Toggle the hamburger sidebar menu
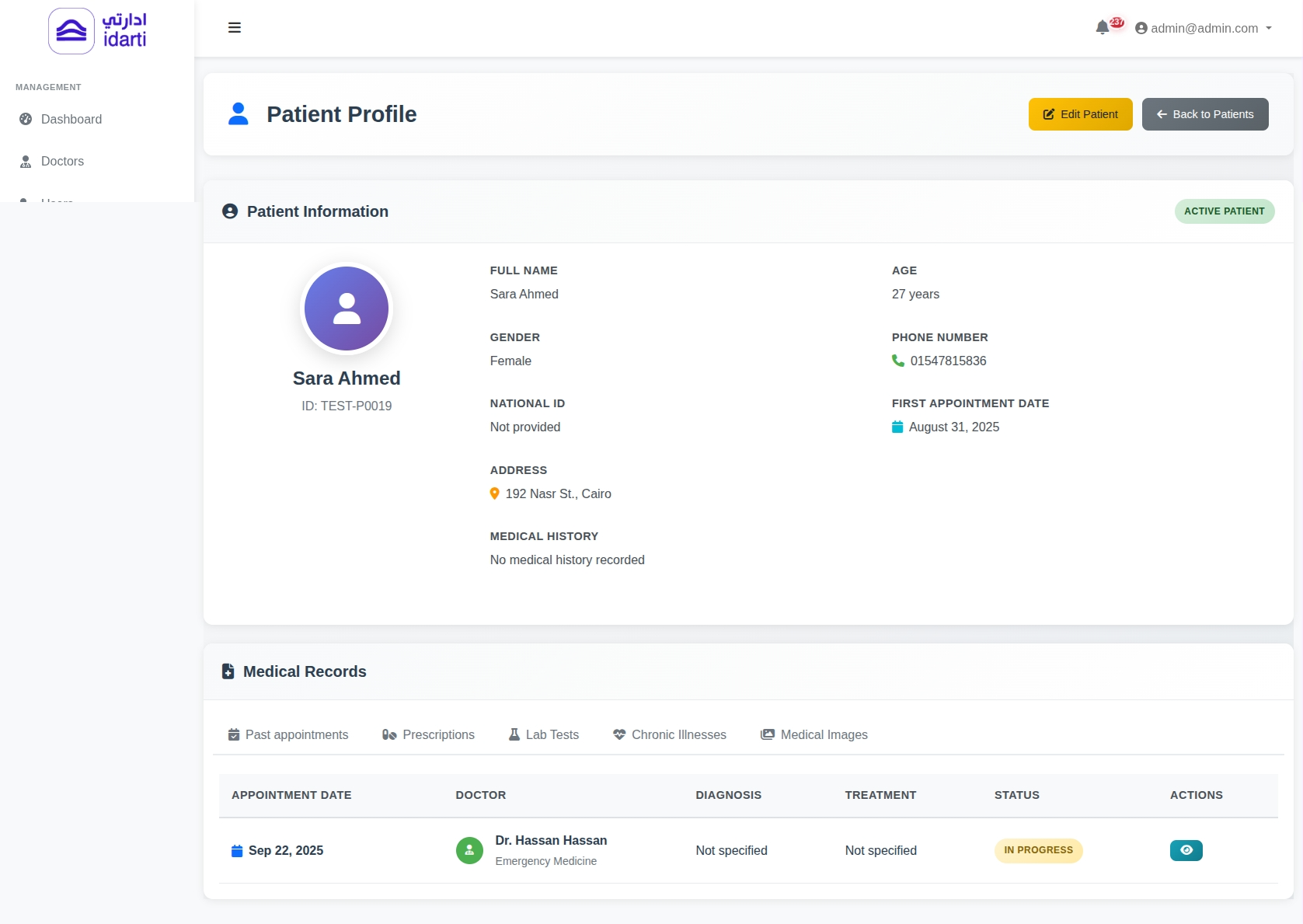Viewport: 1303px width, 924px height. [x=235, y=28]
